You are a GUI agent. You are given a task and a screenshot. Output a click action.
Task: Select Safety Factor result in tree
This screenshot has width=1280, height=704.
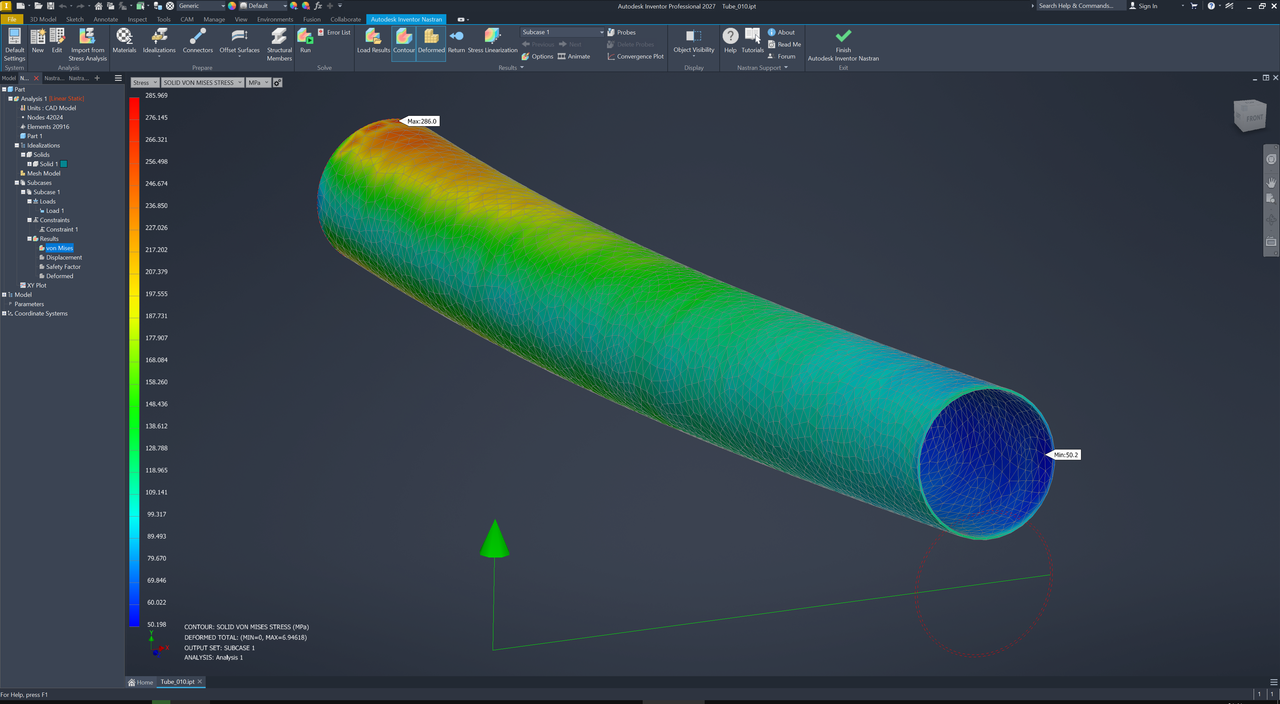tap(63, 267)
